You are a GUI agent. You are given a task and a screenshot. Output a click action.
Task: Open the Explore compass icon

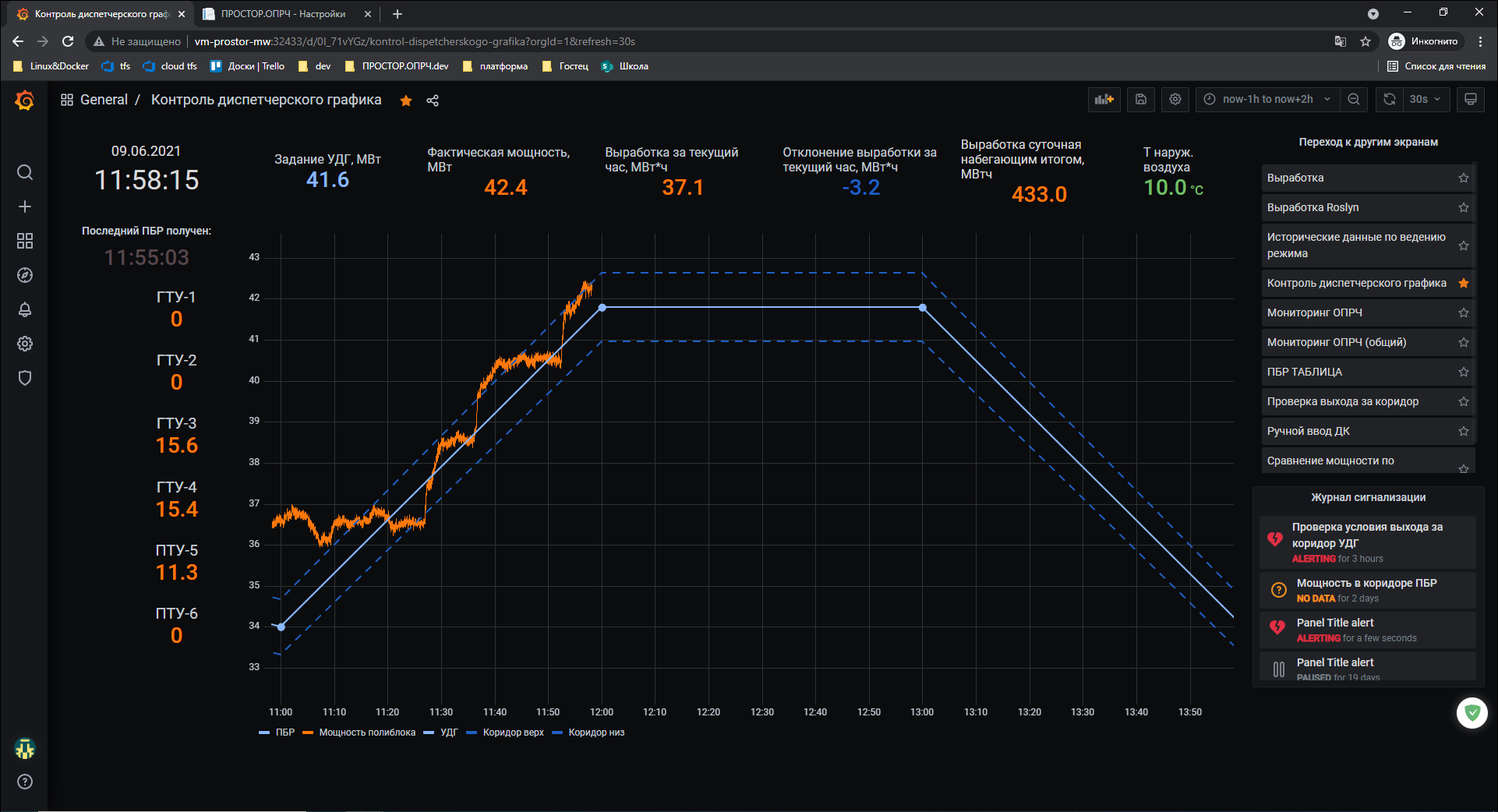[x=25, y=275]
